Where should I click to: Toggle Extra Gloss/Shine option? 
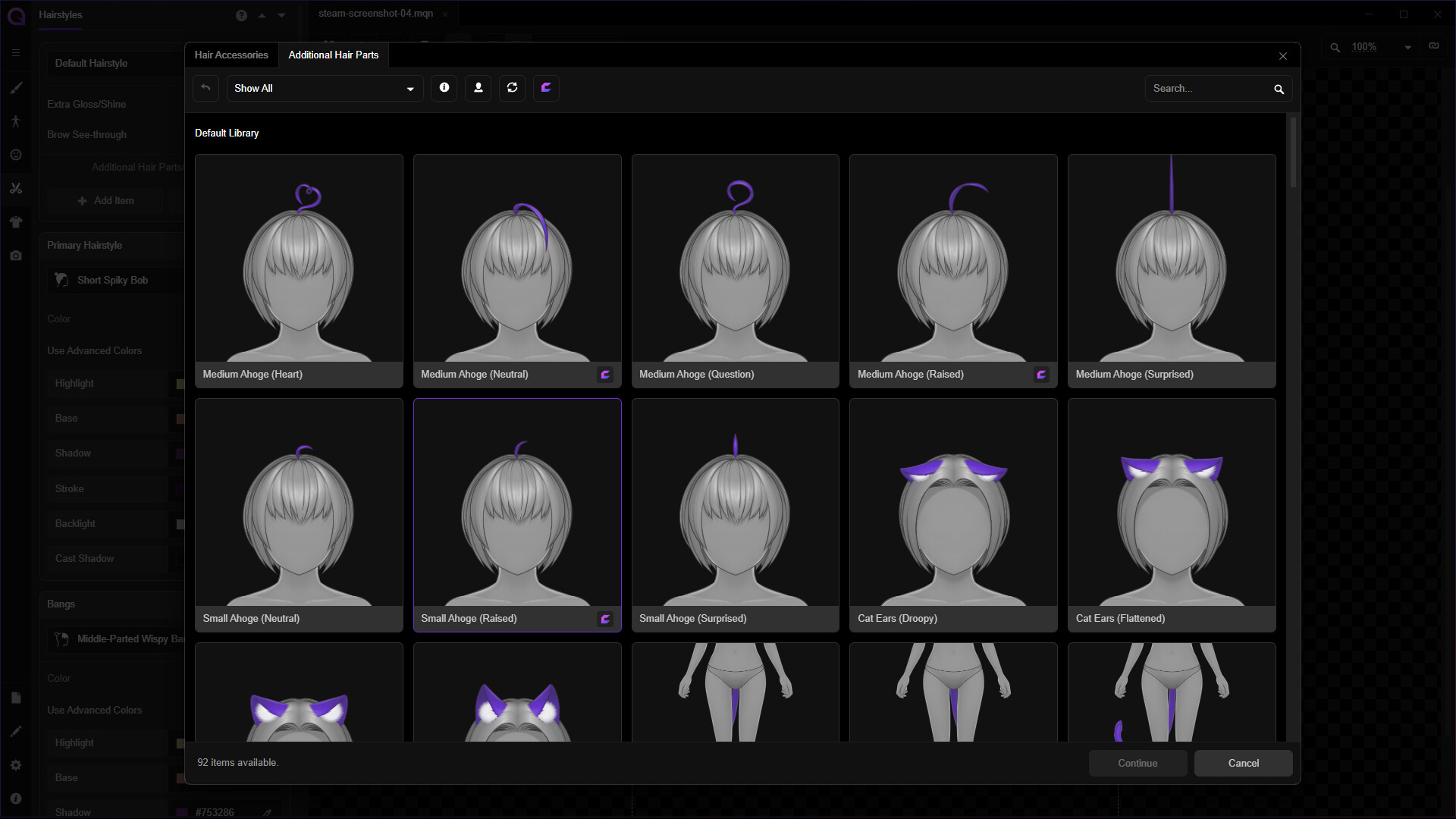(x=86, y=104)
